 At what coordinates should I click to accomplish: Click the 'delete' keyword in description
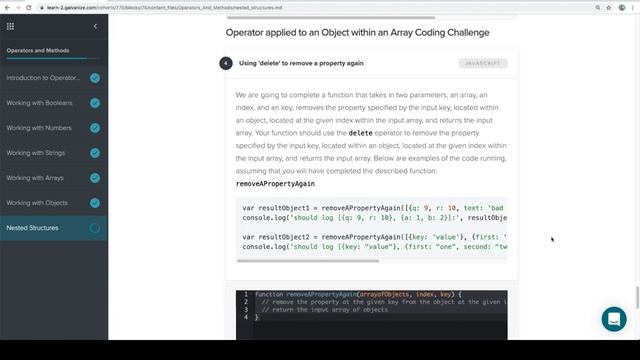click(360, 133)
